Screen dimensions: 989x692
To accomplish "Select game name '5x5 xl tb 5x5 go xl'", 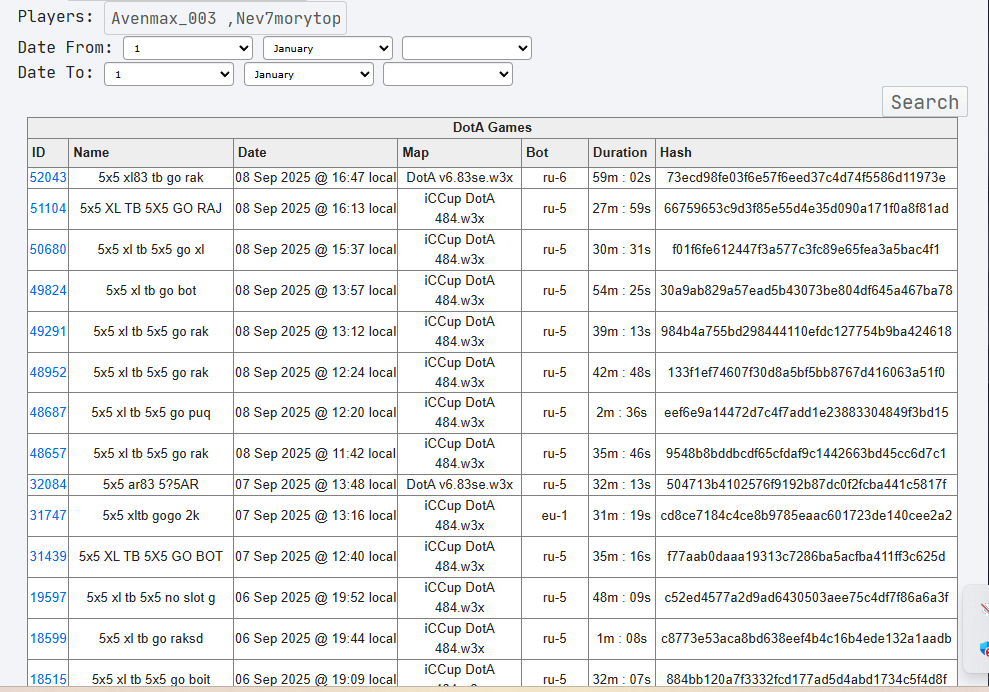I will [x=151, y=249].
